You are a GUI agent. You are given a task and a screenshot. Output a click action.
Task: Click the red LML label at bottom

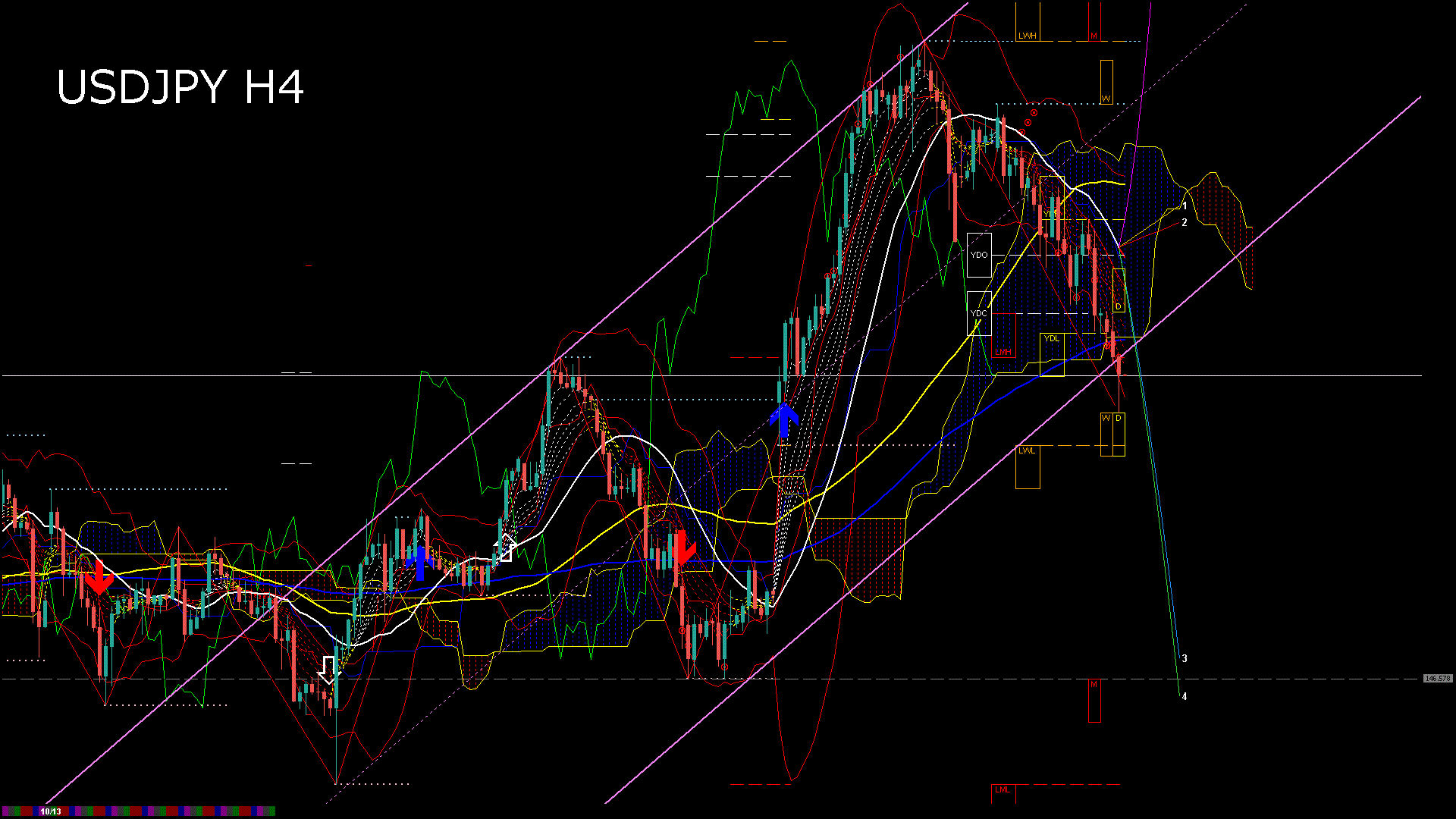1003,790
